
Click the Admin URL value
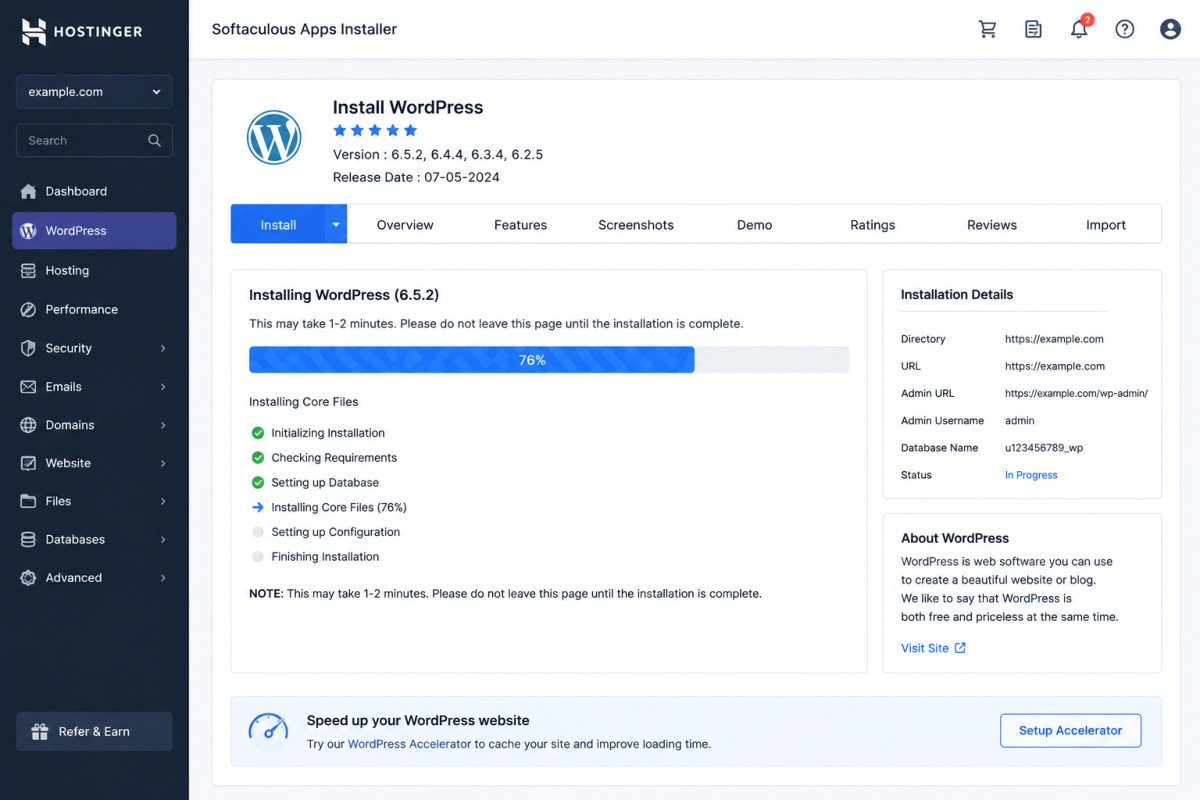pyautogui.click(x=1076, y=394)
